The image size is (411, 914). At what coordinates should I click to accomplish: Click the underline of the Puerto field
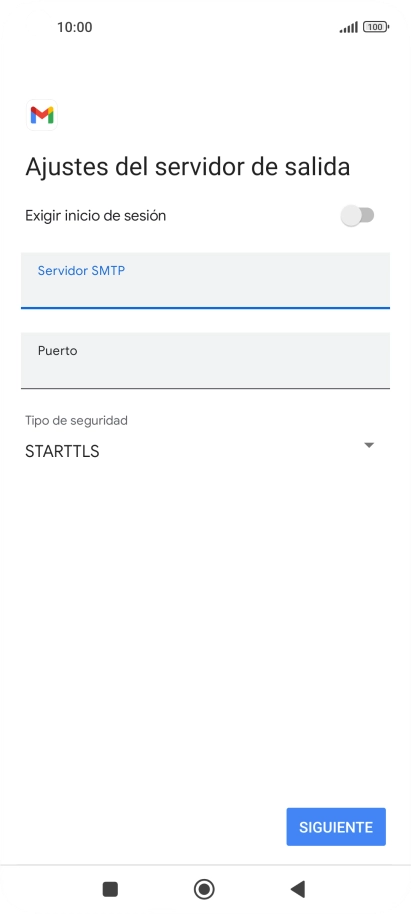click(205, 388)
